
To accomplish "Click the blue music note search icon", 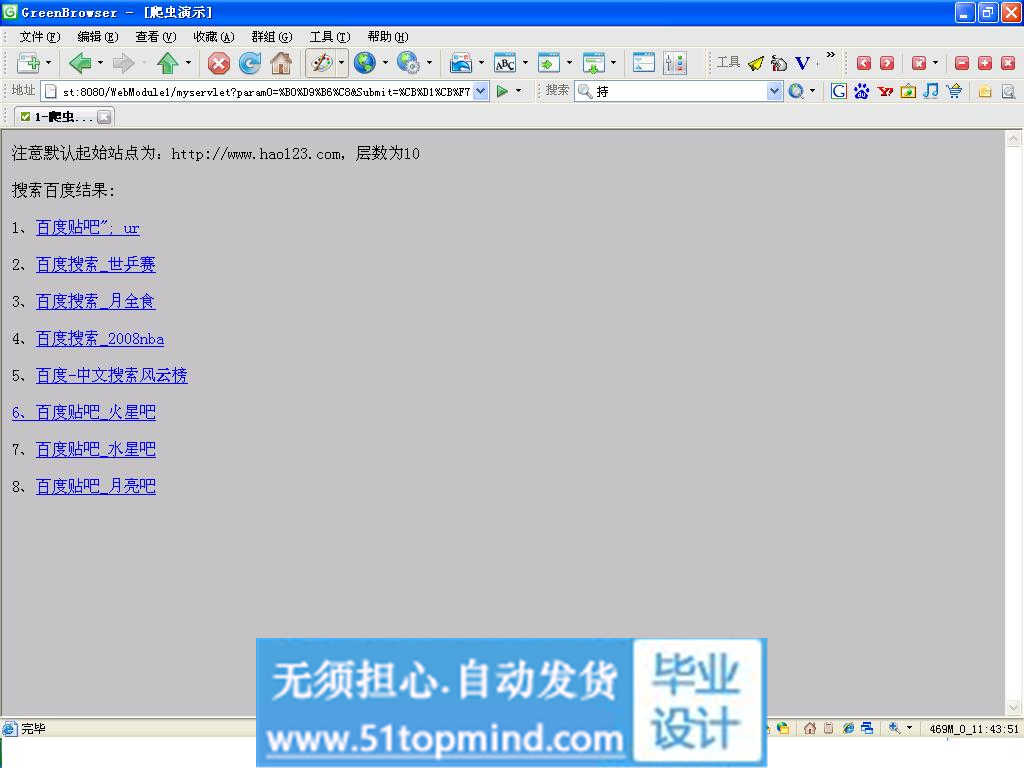I will pos(931,91).
